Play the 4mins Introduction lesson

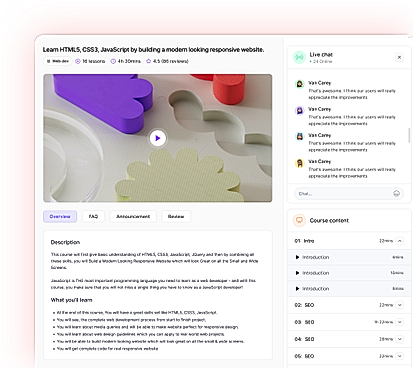(297, 257)
